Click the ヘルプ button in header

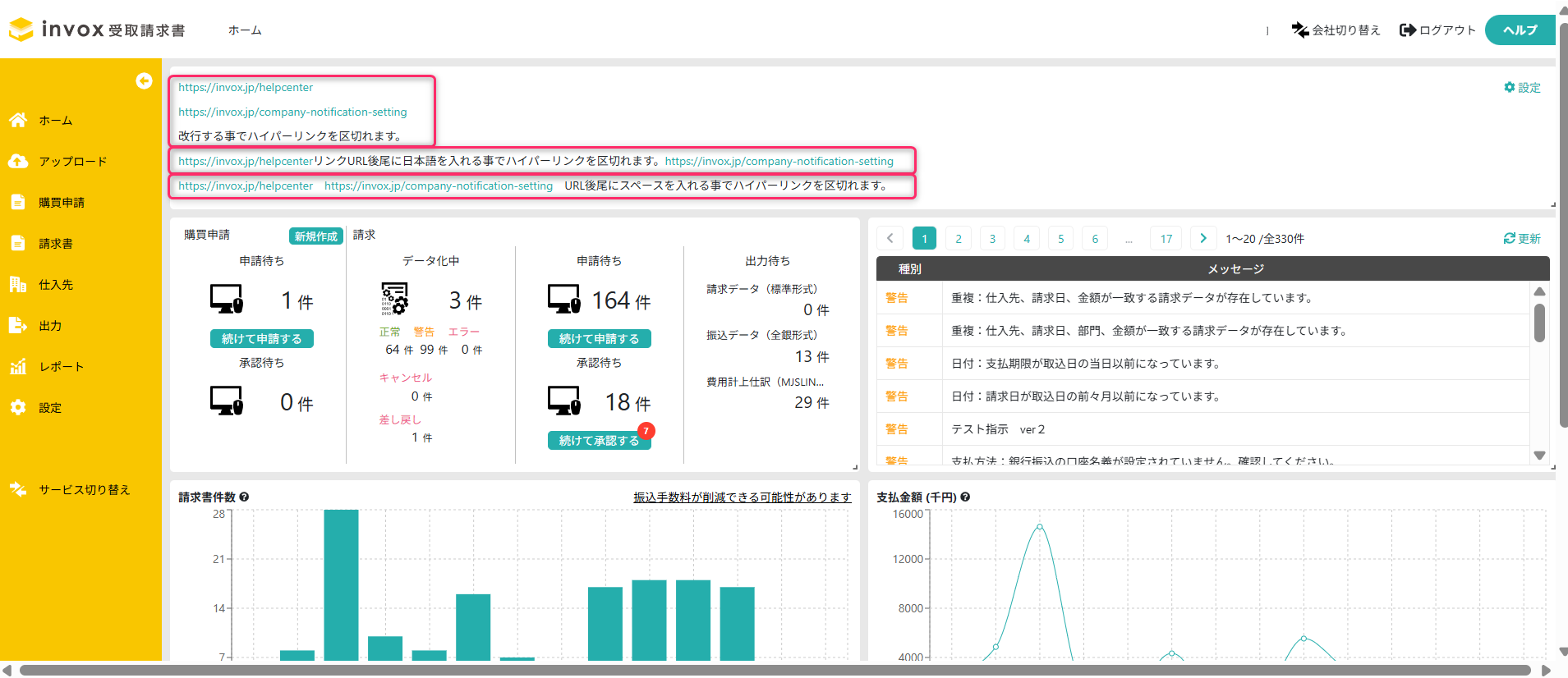click(1520, 30)
